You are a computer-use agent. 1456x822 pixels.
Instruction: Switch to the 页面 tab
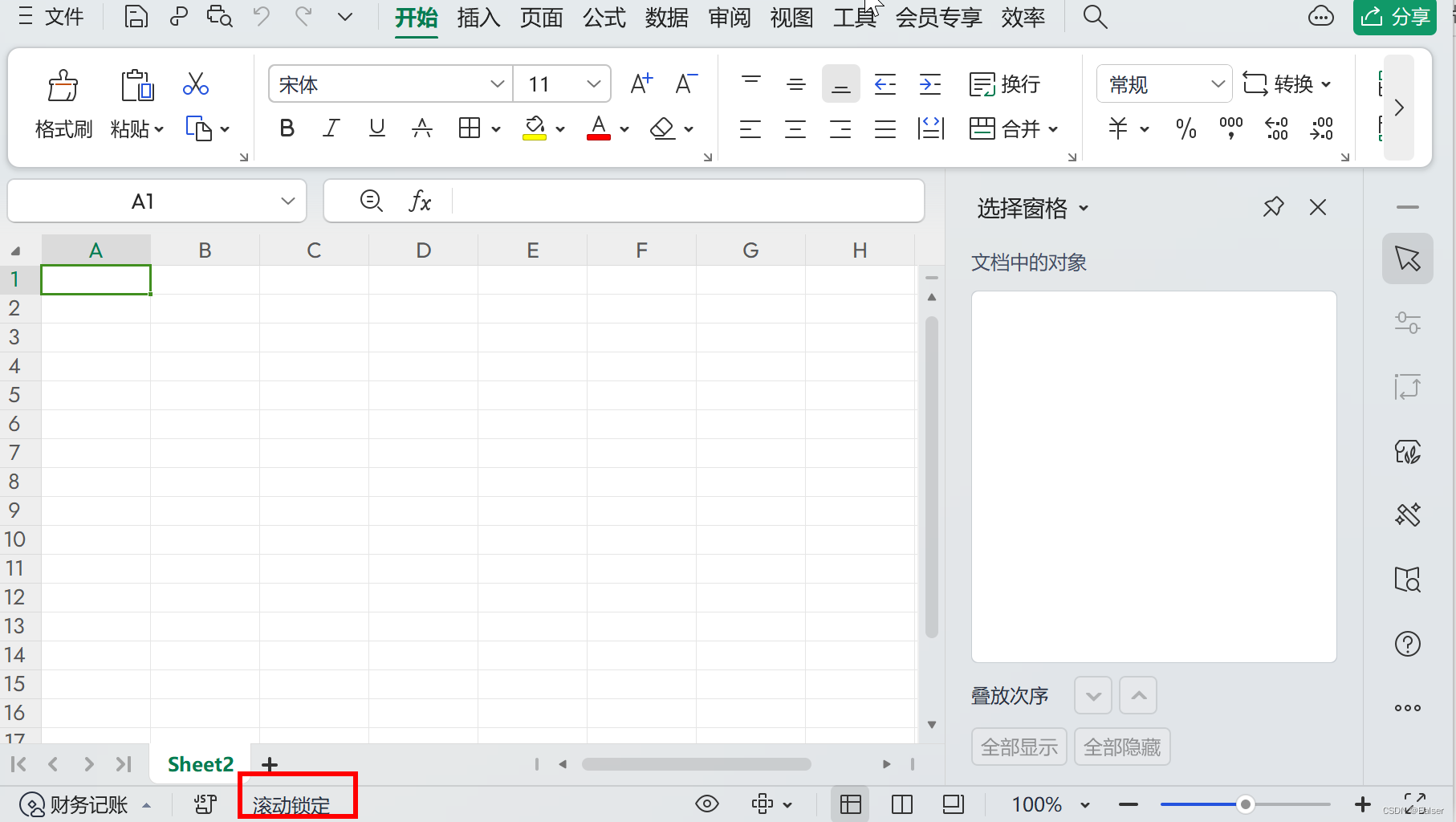coord(541,18)
